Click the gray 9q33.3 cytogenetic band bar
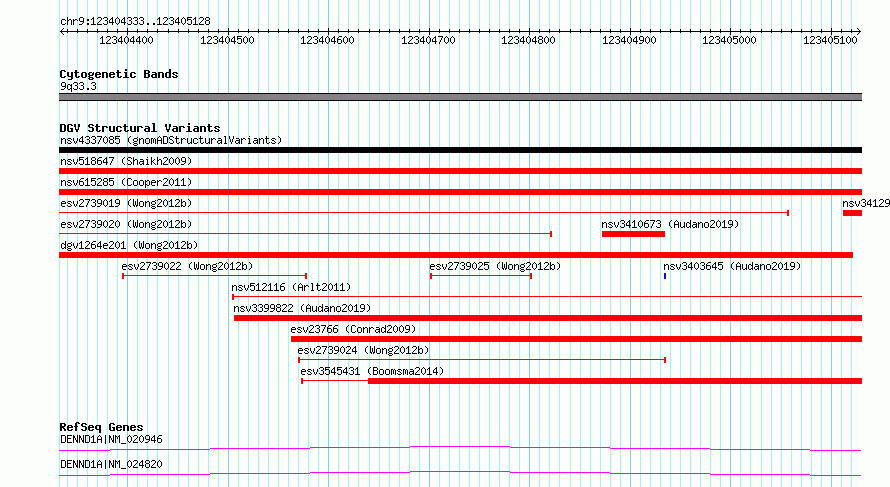Viewport: 890px width, 487px height. click(460, 97)
